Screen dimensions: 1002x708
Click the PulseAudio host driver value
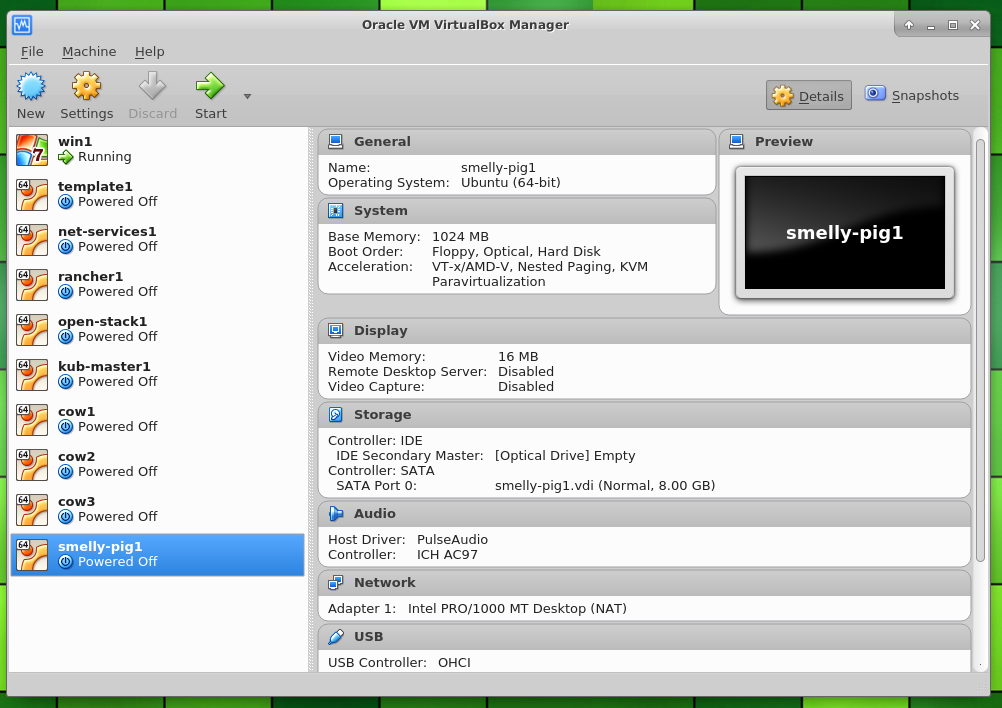[452, 540]
